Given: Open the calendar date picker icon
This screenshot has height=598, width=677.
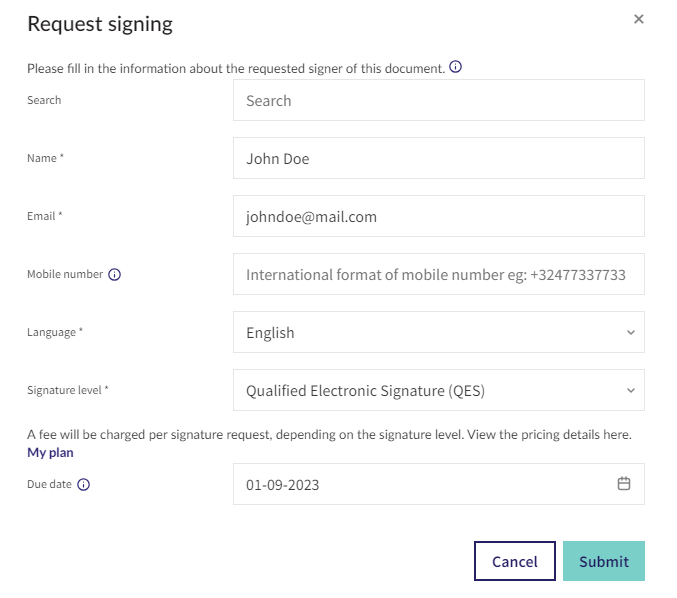Looking at the screenshot, I should [x=623, y=483].
